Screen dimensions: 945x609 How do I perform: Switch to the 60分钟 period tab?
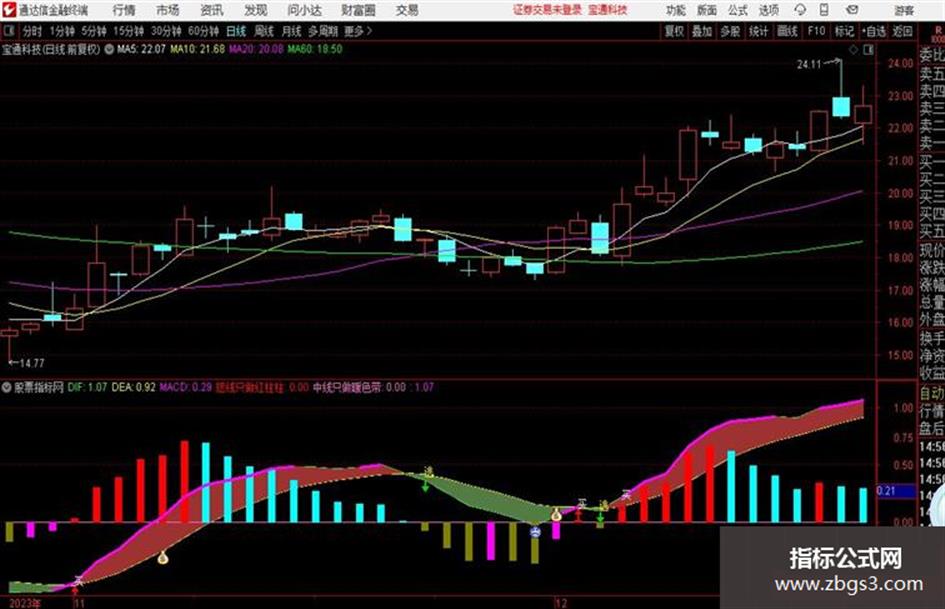click(x=203, y=31)
